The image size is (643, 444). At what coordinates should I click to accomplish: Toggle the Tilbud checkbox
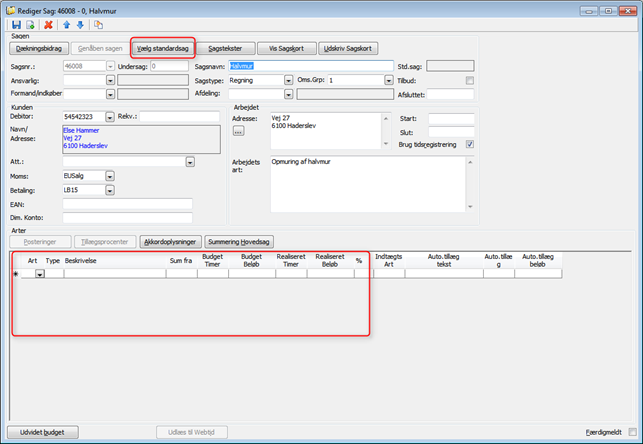click(x=470, y=80)
